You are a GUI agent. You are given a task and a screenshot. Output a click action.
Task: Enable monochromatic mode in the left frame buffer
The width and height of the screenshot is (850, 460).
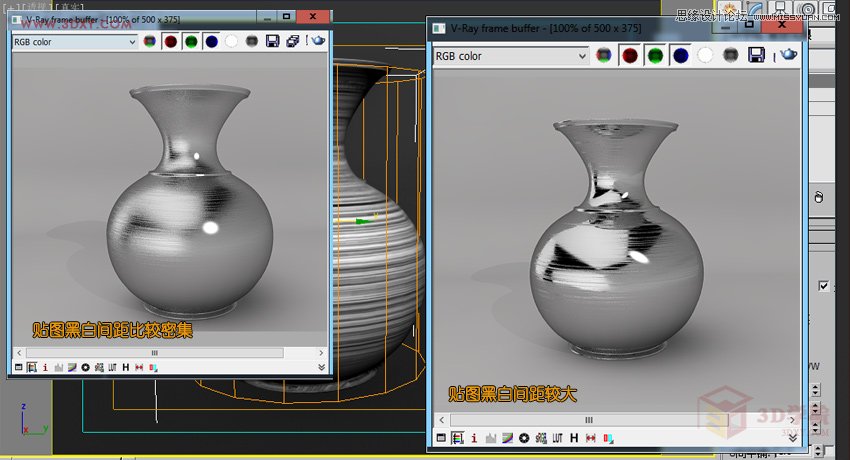(x=252, y=41)
